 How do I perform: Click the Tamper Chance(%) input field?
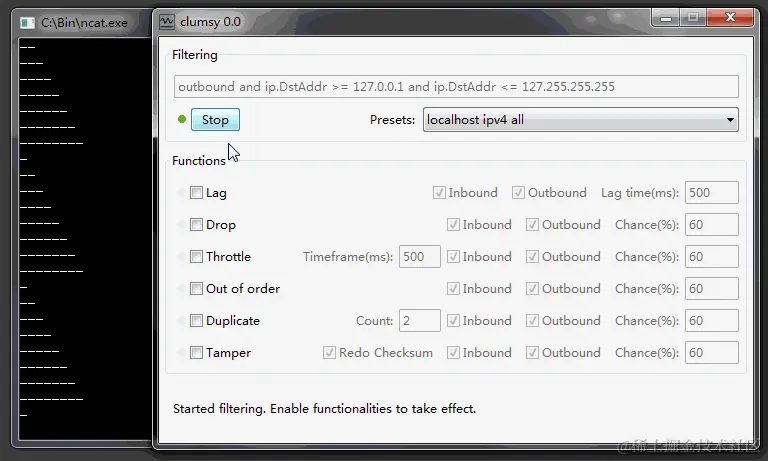pos(712,352)
